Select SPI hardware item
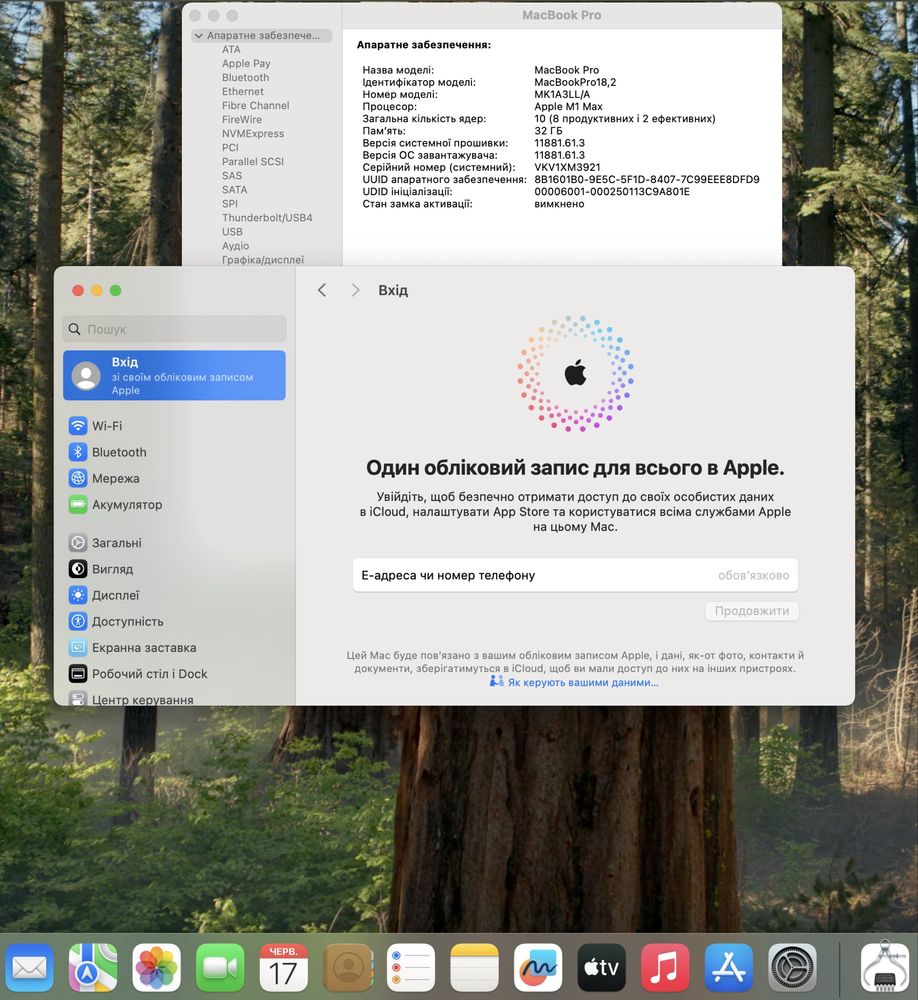The image size is (918, 1000). (230, 204)
